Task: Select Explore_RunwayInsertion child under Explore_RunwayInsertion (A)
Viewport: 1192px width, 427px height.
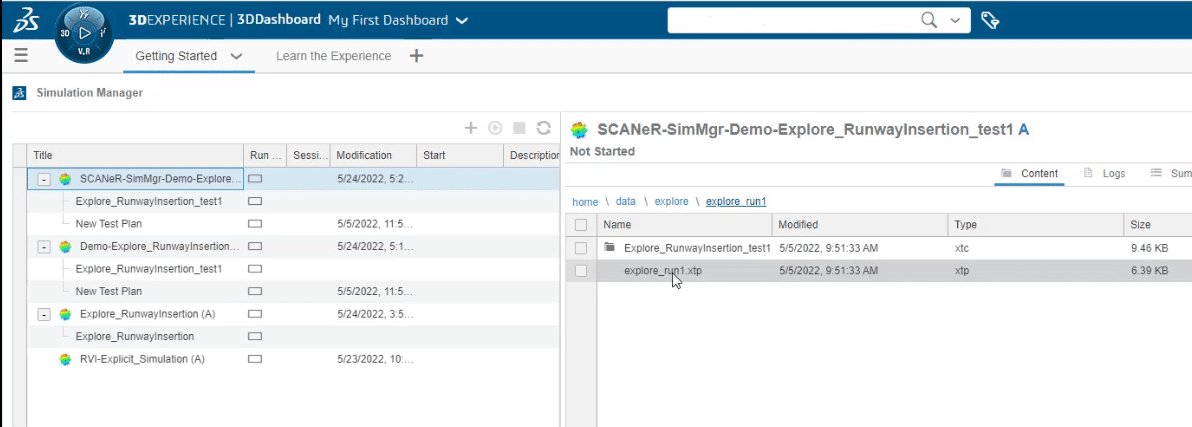Action: [135, 336]
